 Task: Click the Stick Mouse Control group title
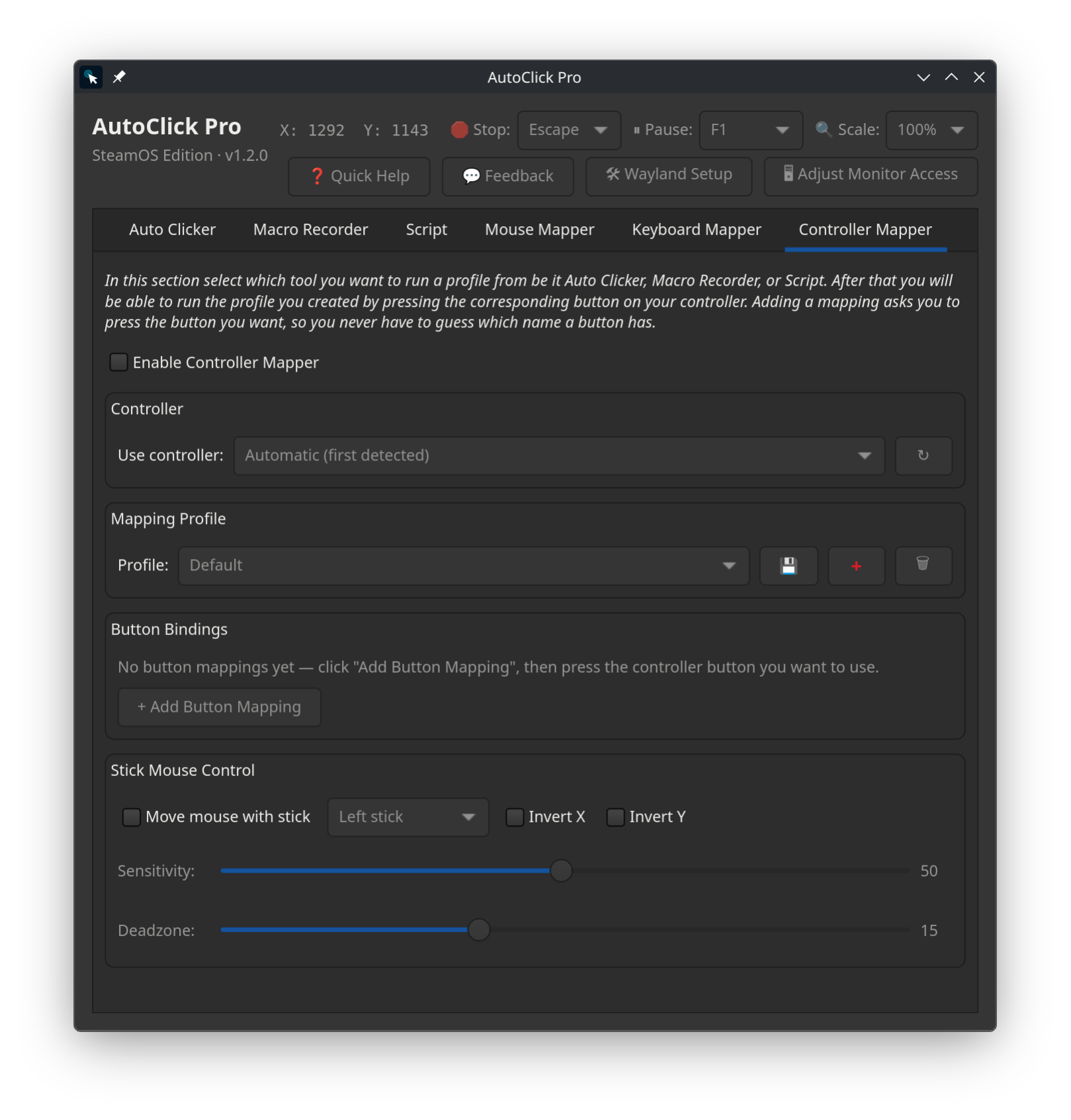183,770
